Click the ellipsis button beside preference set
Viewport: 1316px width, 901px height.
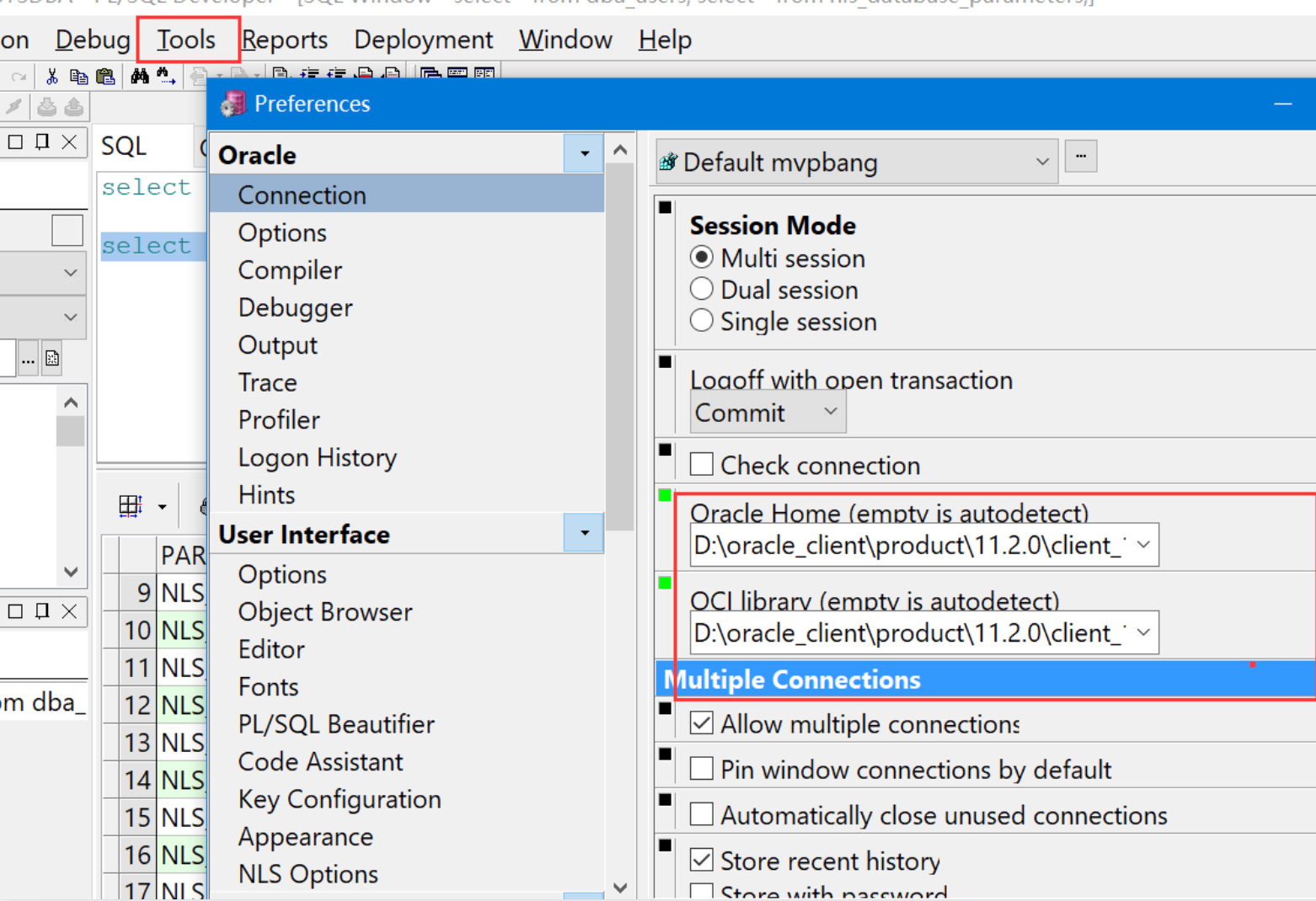point(1081,157)
